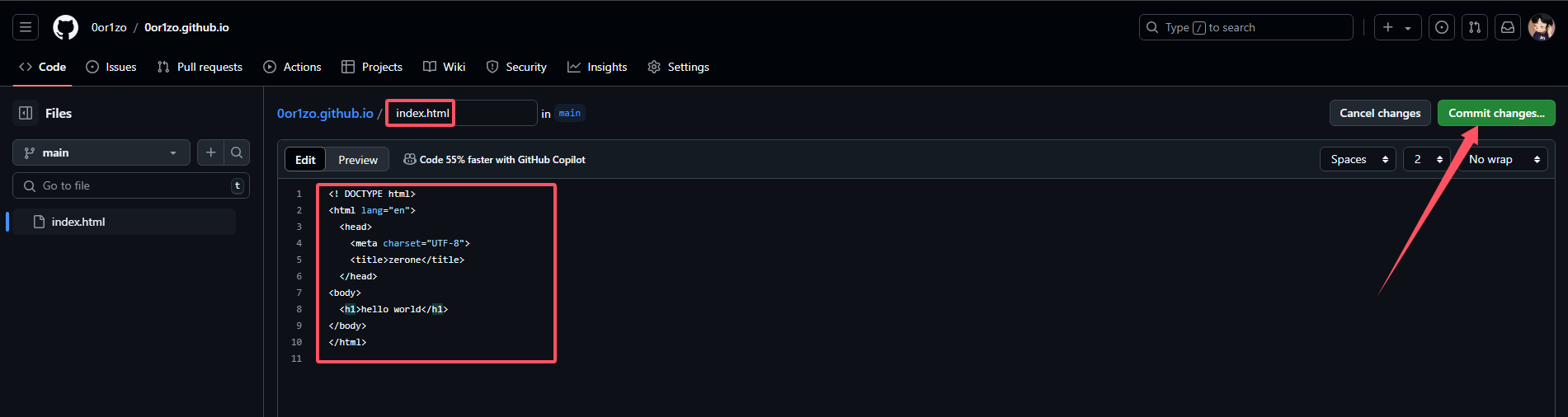
Task: Open the indent size 2 dropdown
Action: [1427, 159]
